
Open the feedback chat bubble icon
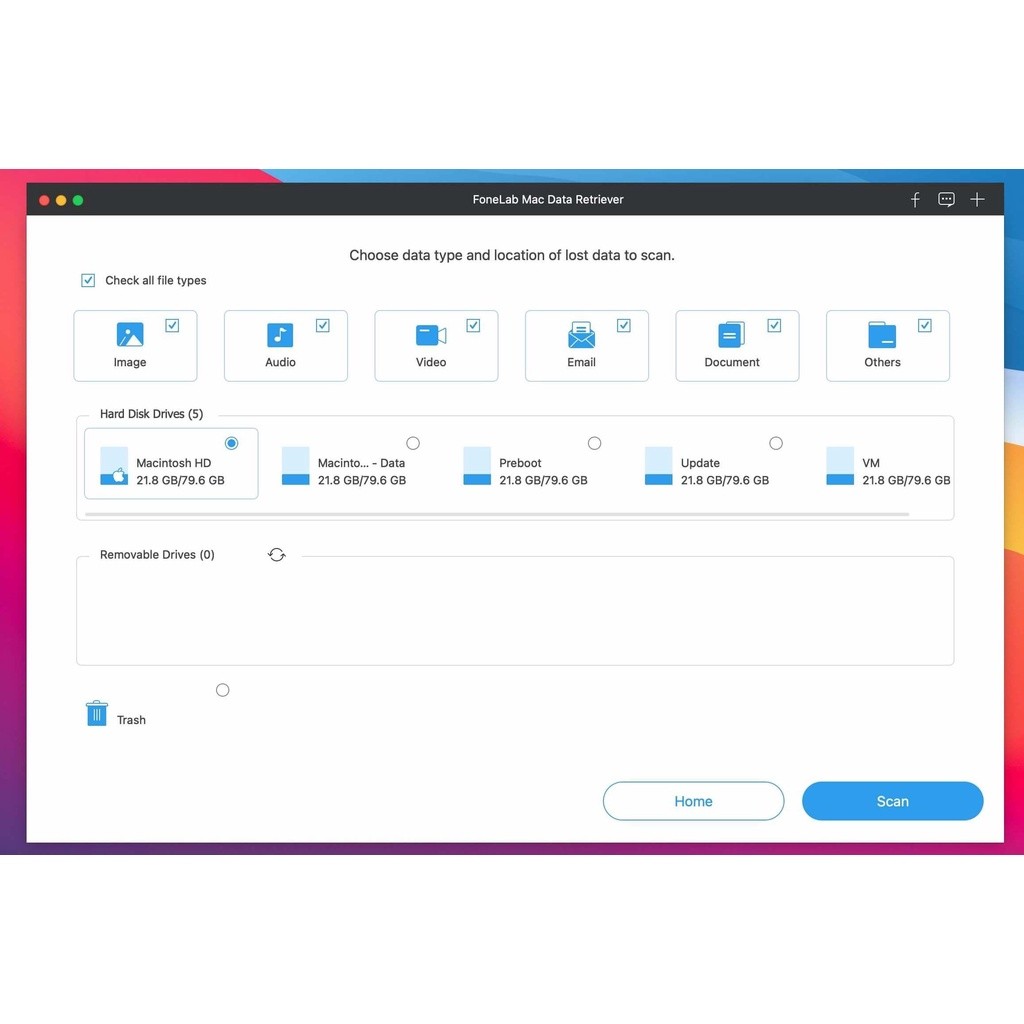click(x=946, y=200)
